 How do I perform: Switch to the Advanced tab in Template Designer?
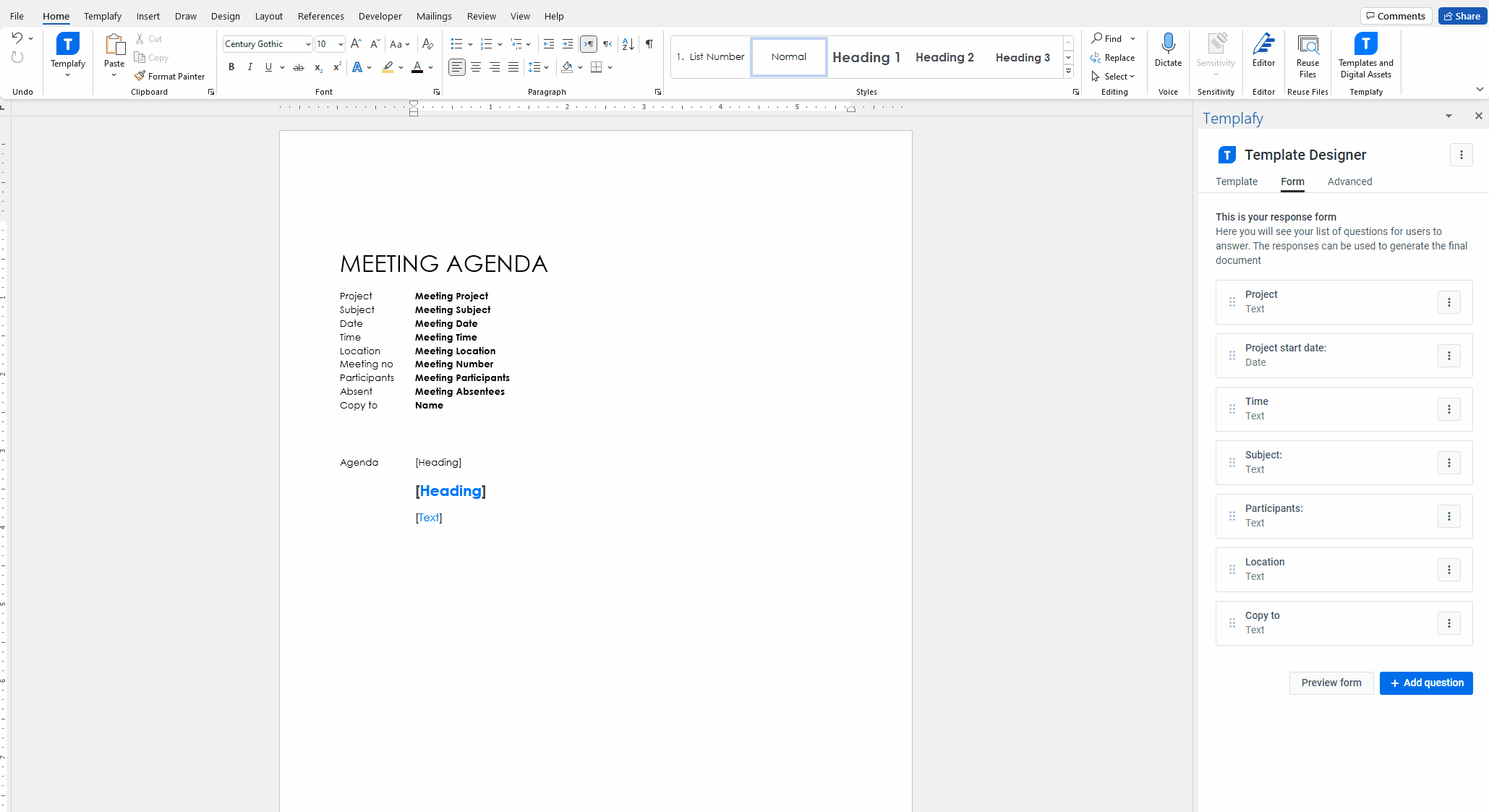(1349, 181)
